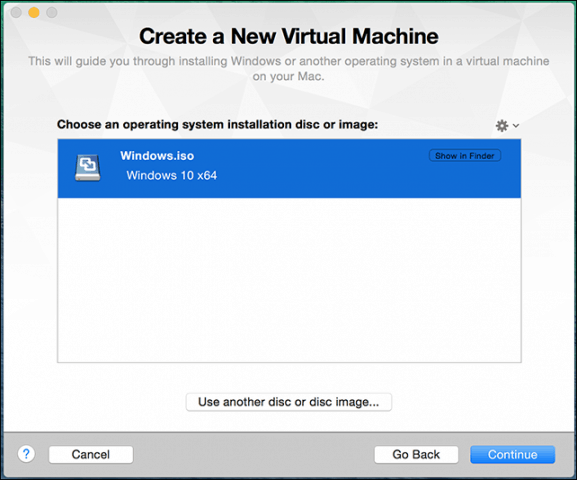This screenshot has width=577, height=480.
Task: Select the Windows.iso file name
Action: click(157, 156)
